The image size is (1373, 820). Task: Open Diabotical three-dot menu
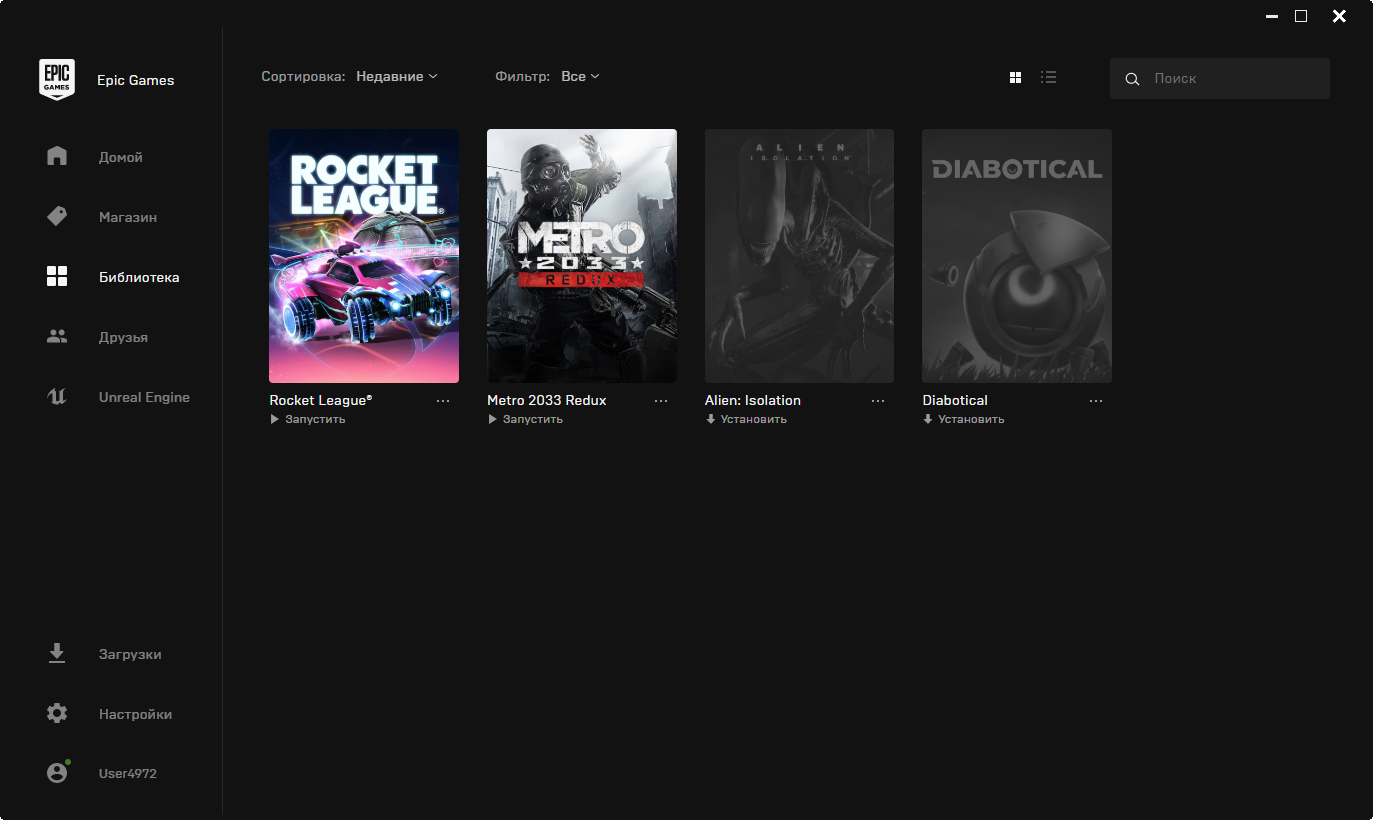pos(1096,401)
